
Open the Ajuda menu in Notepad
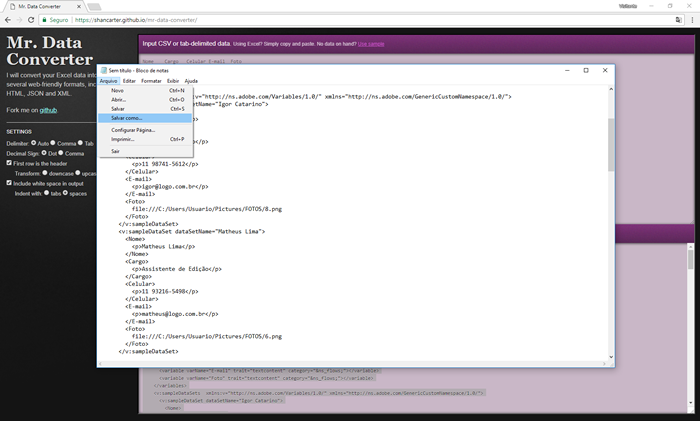coord(191,81)
